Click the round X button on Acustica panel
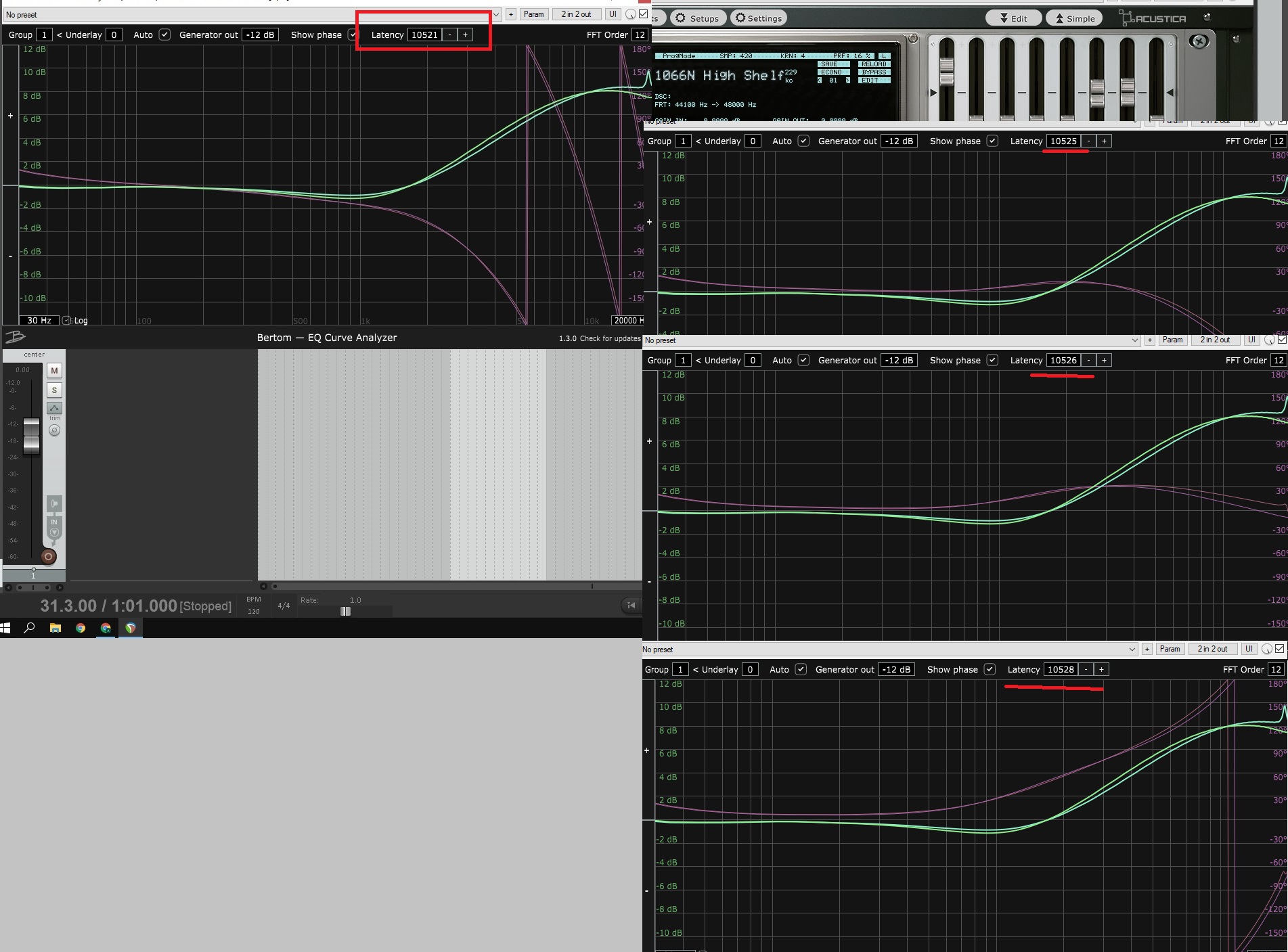The height and width of the screenshot is (952, 1288). (x=1199, y=42)
